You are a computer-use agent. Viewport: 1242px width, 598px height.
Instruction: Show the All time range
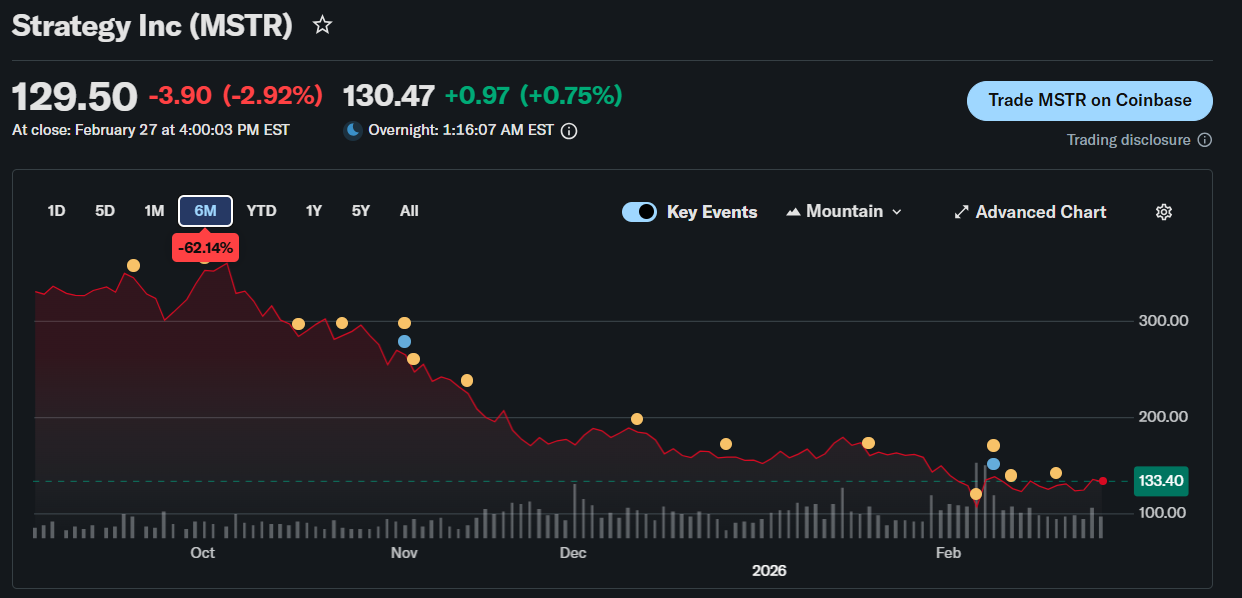(x=409, y=211)
